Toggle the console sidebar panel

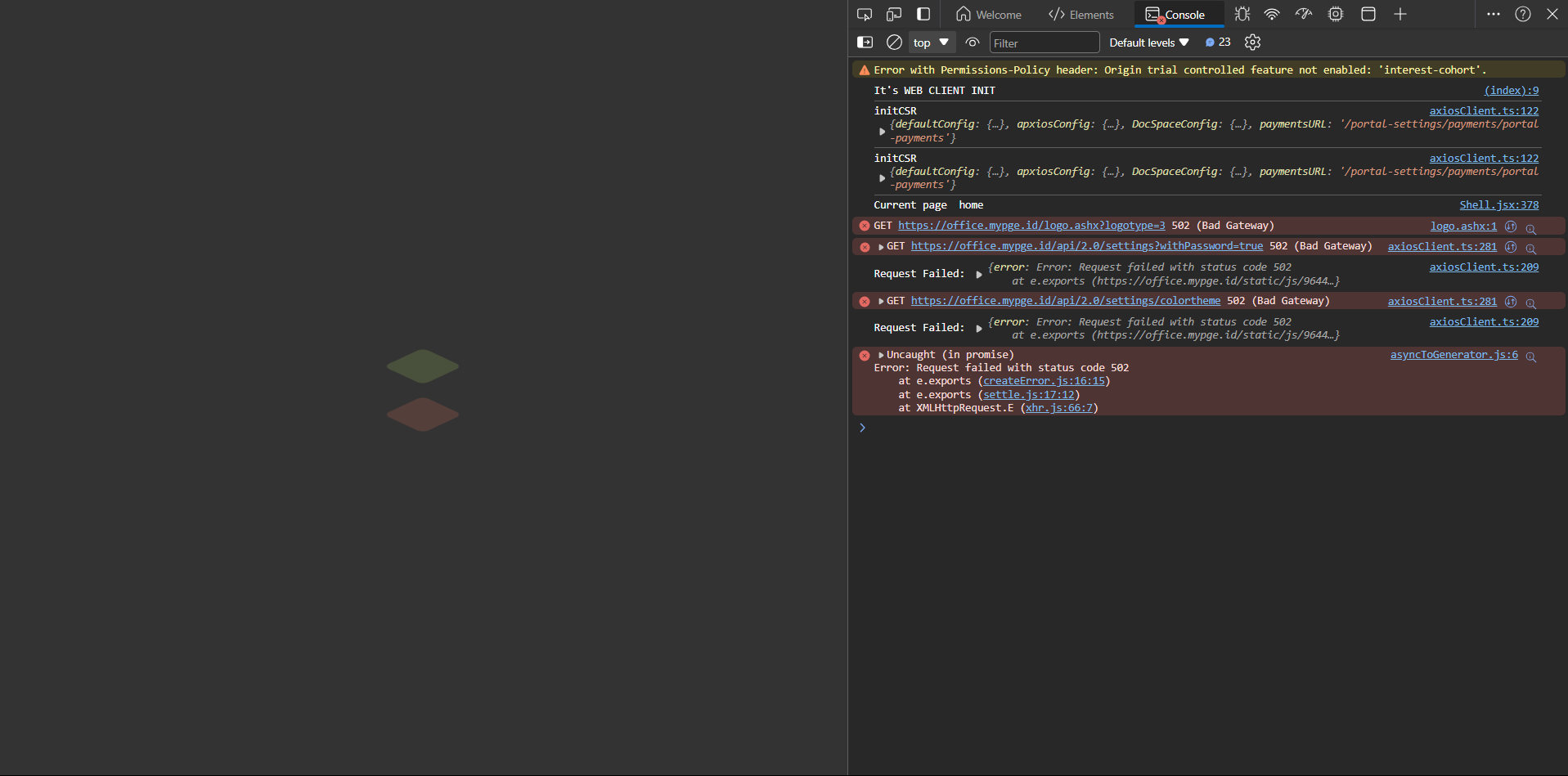(865, 43)
